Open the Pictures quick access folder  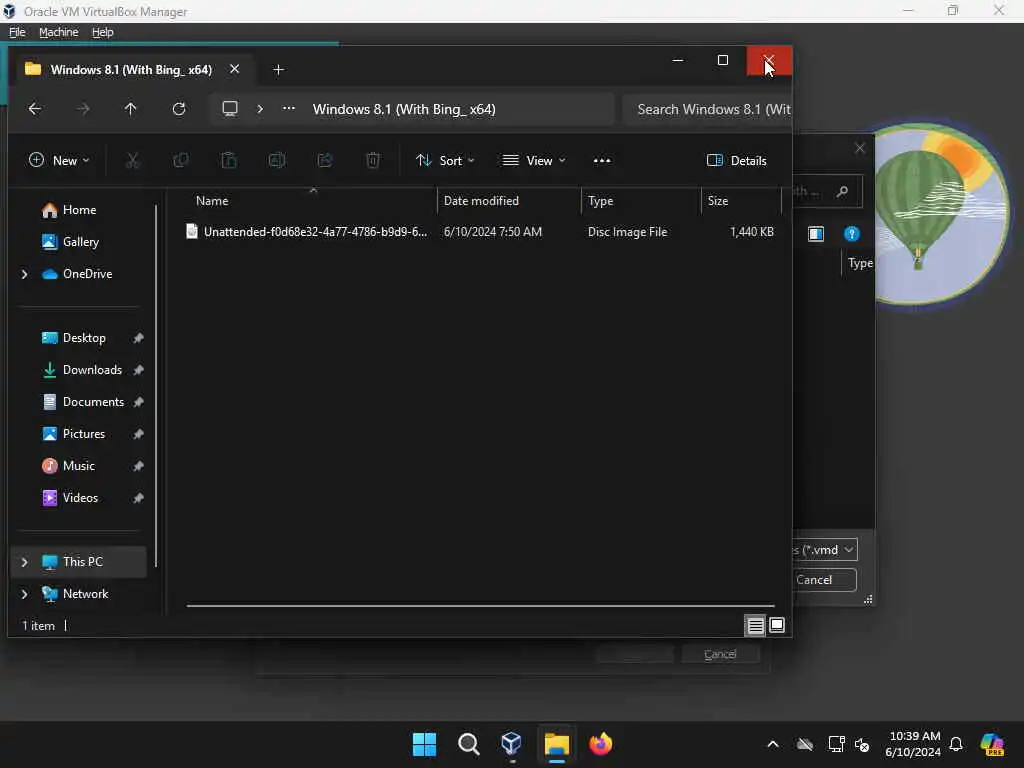(x=84, y=434)
